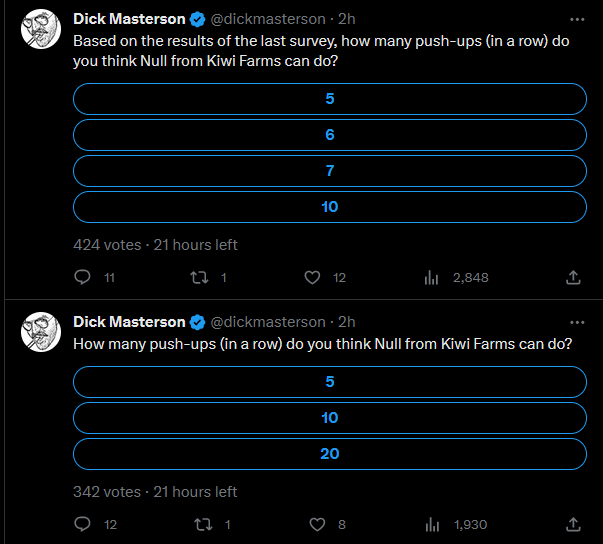Image resolution: width=603 pixels, height=544 pixels.
Task: Open the second tweet's 2h timestamp
Action: 348,322
